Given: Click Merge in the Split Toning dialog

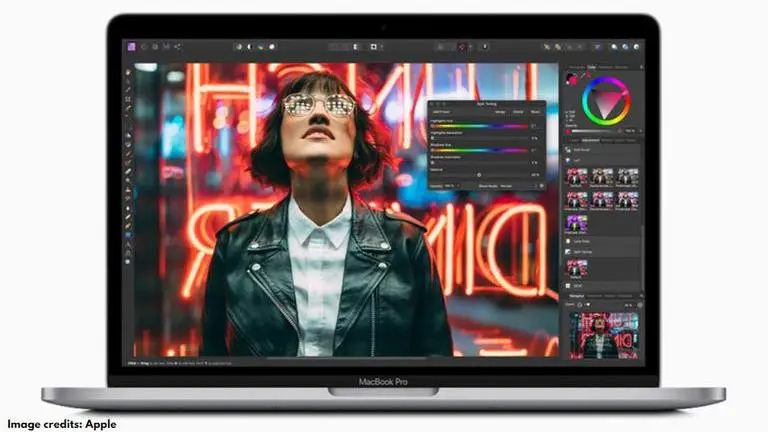Looking at the screenshot, I should 500,112.
